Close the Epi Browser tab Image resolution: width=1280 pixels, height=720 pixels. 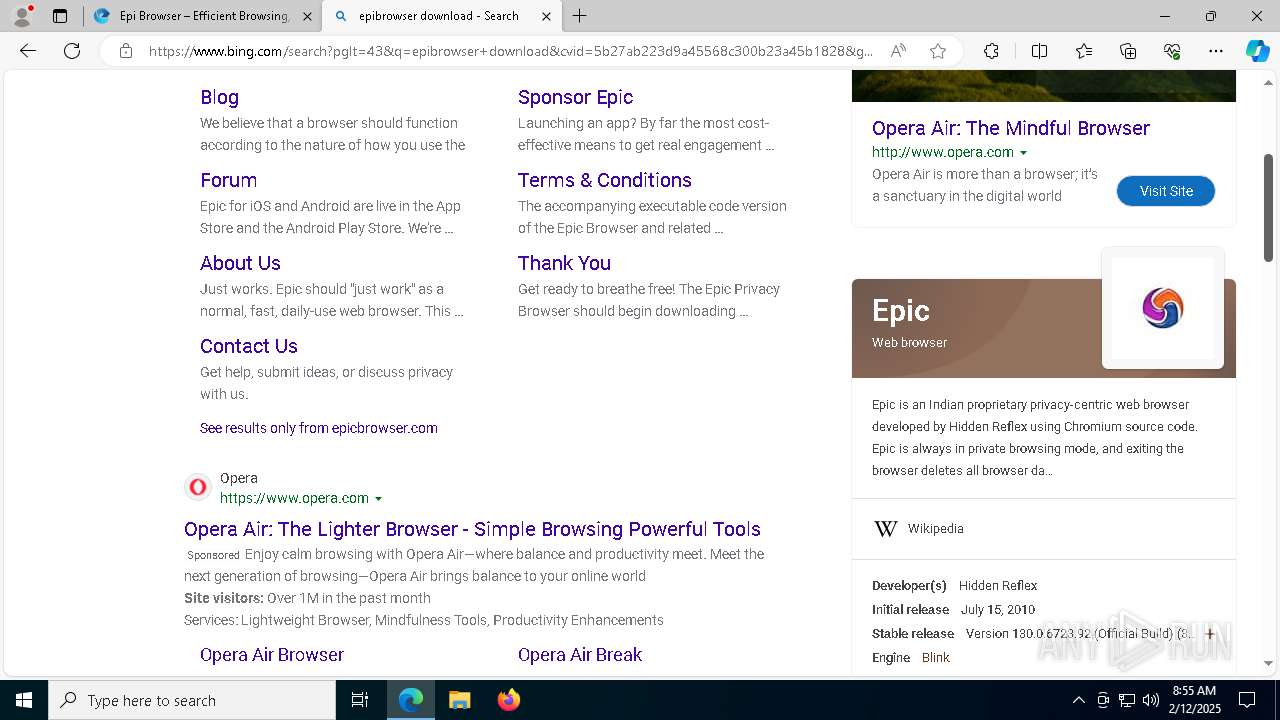point(307,16)
